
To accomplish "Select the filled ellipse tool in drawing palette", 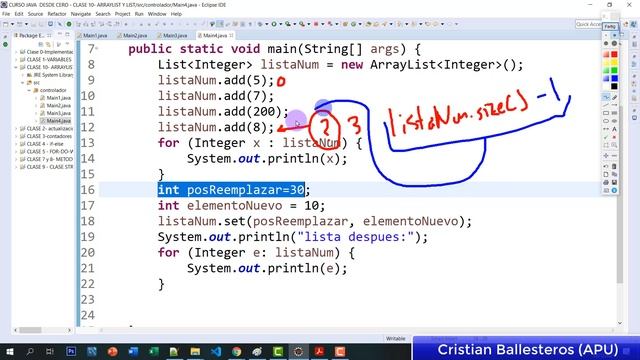I will (614, 120).
